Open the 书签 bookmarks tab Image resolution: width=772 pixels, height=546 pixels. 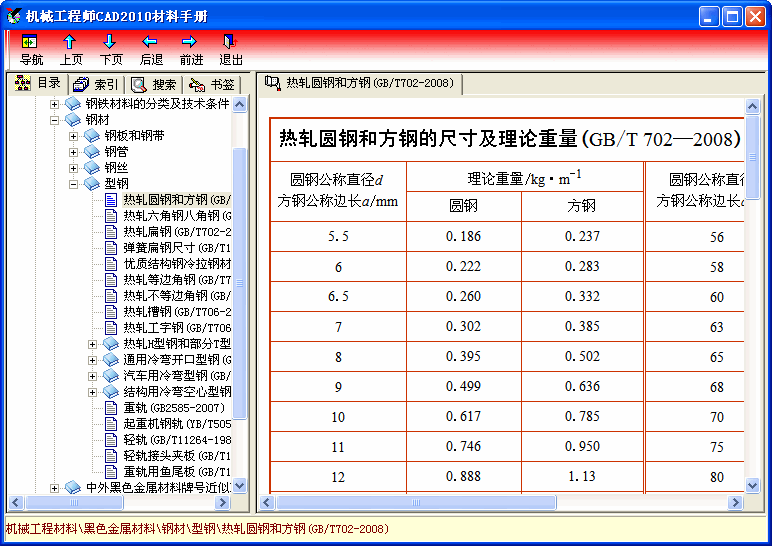point(212,85)
